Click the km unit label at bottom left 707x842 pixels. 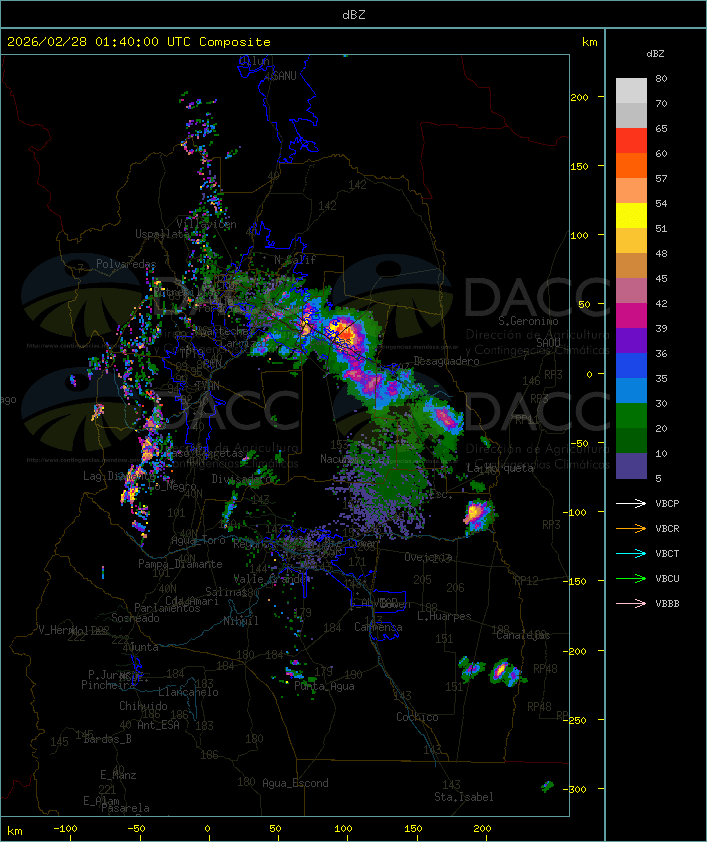(14, 831)
